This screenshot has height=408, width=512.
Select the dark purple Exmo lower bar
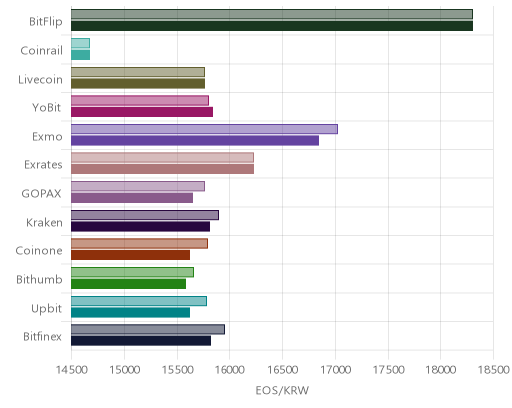click(195, 141)
